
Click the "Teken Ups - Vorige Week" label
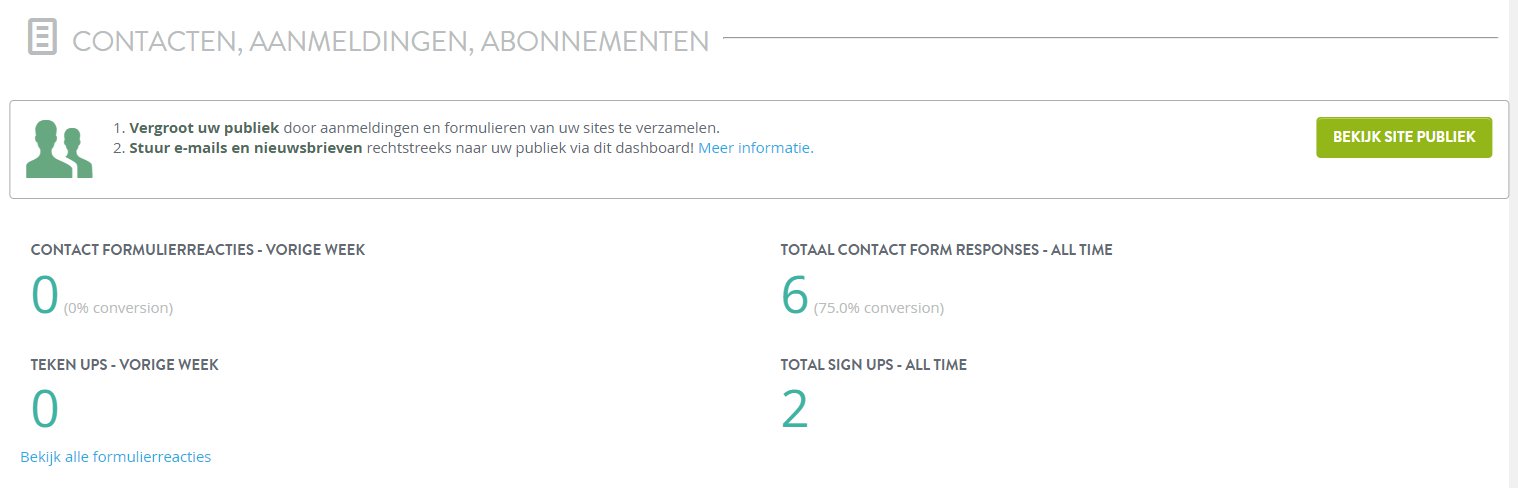pos(125,365)
